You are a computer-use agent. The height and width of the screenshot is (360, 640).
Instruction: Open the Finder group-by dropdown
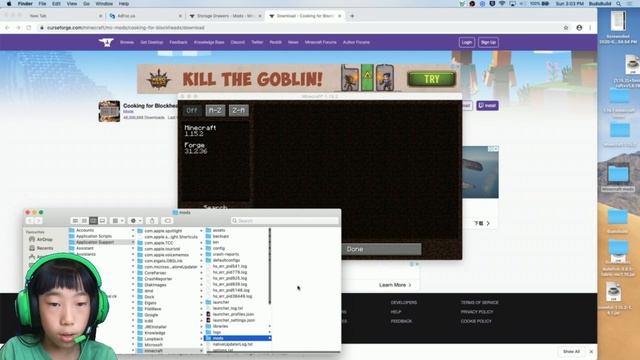tap(118, 220)
